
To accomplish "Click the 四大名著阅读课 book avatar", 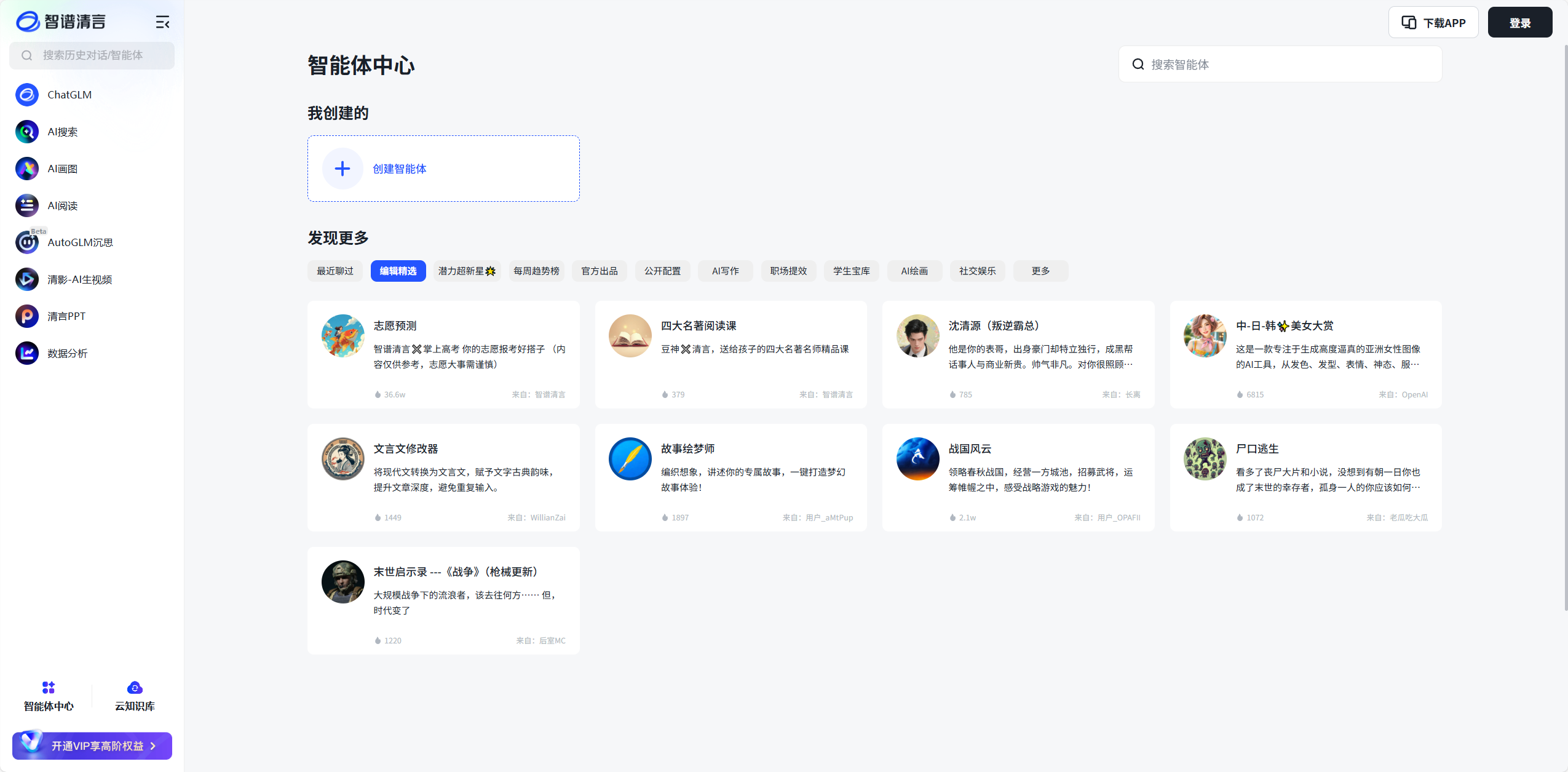I will pyautogui.click(x=630, y=336).
